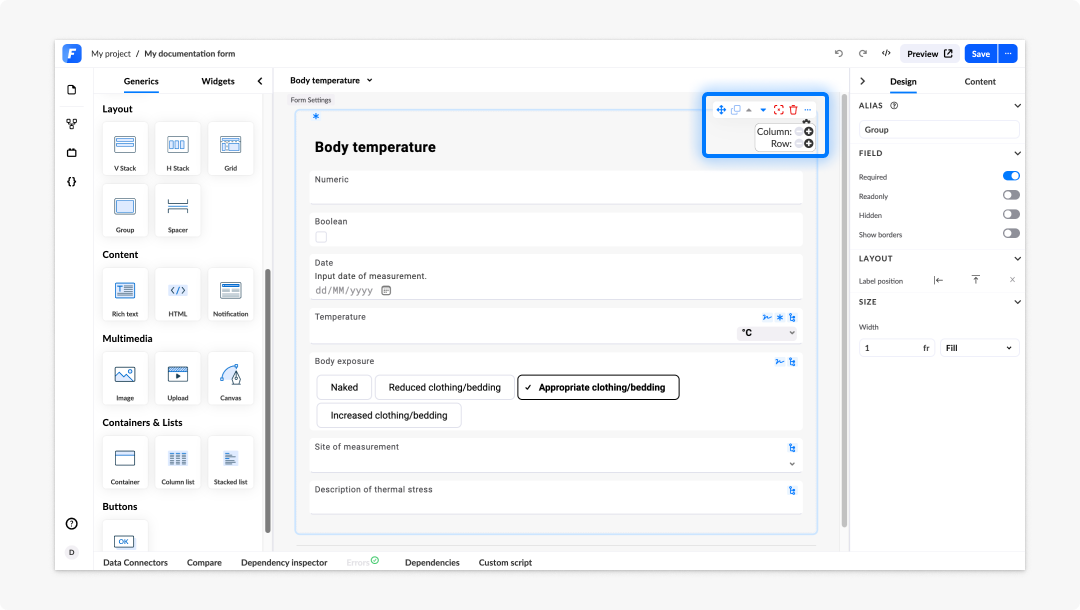Open the Data Connectors tab

pos(136,563)
